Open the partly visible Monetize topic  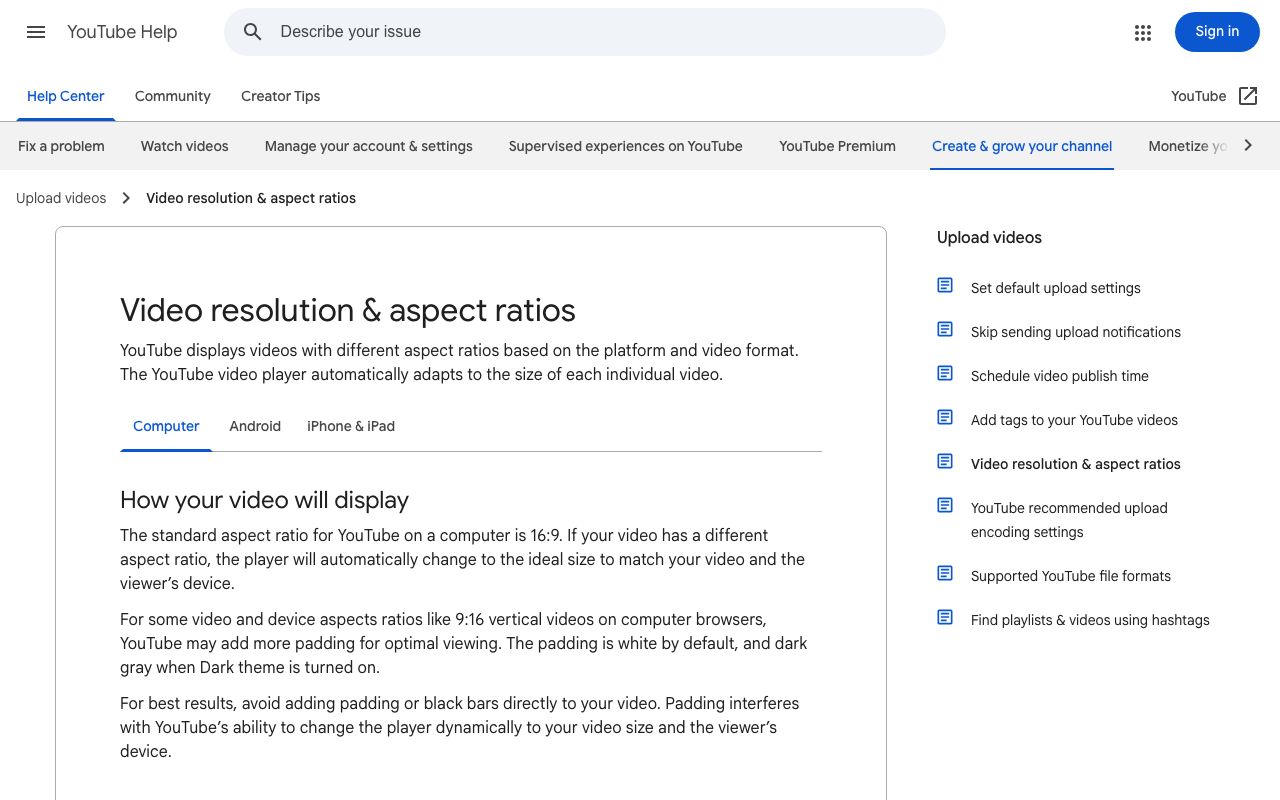[x=1188, y=146]
